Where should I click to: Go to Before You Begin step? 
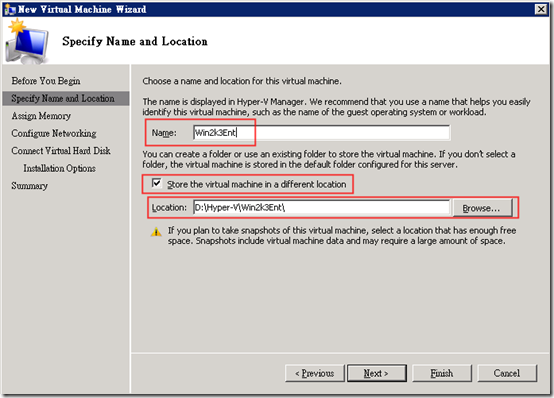pos(46,81)
